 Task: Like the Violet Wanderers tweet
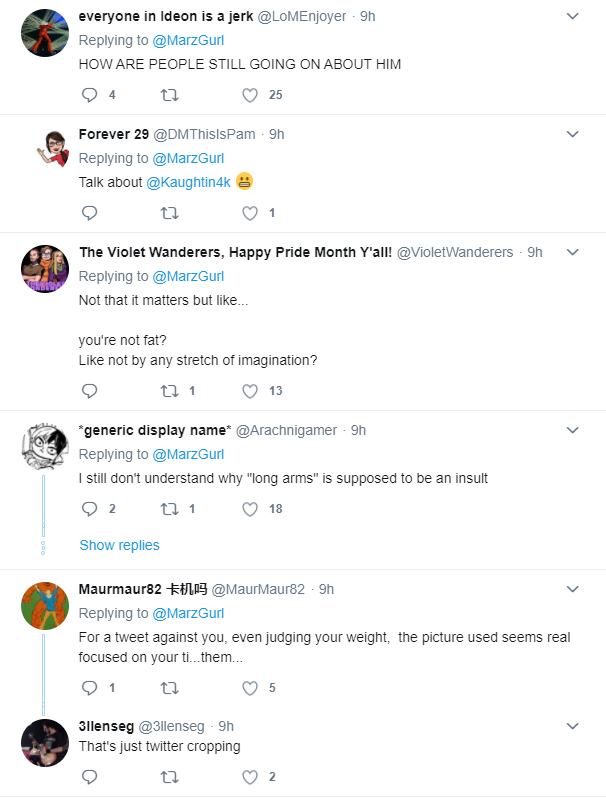(250, 391)
